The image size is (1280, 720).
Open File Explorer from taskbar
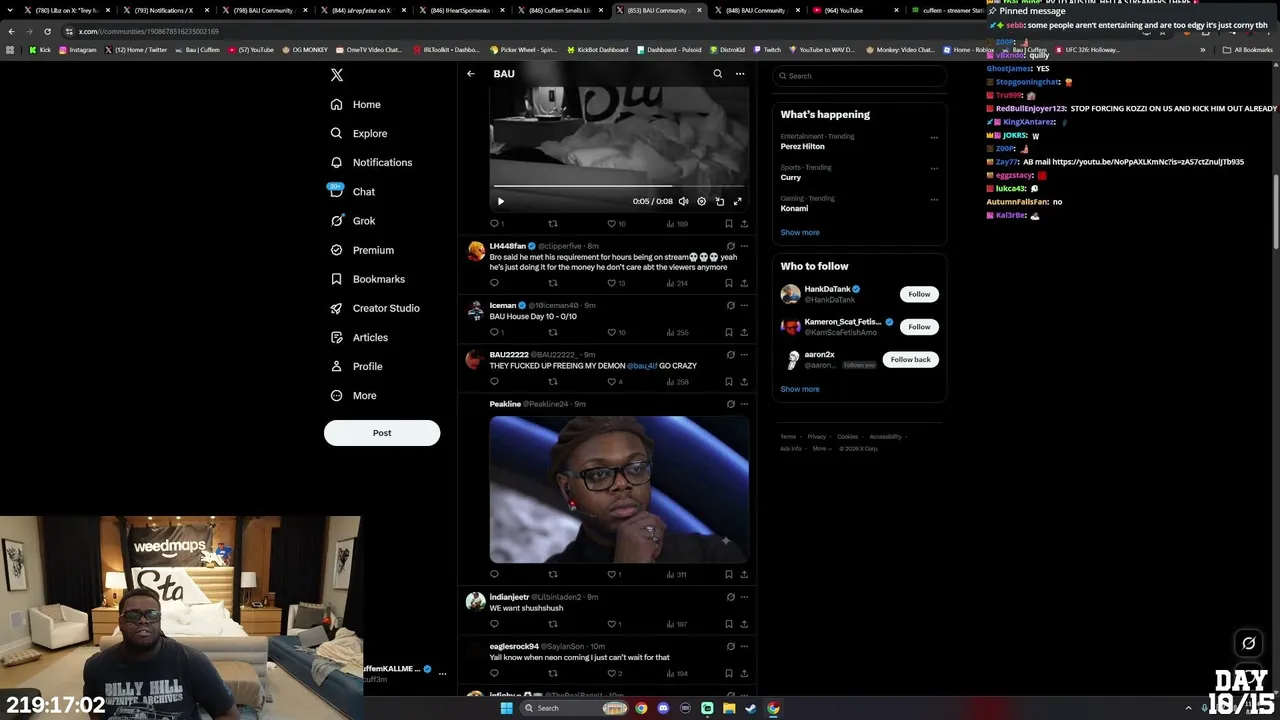(729, 708)
